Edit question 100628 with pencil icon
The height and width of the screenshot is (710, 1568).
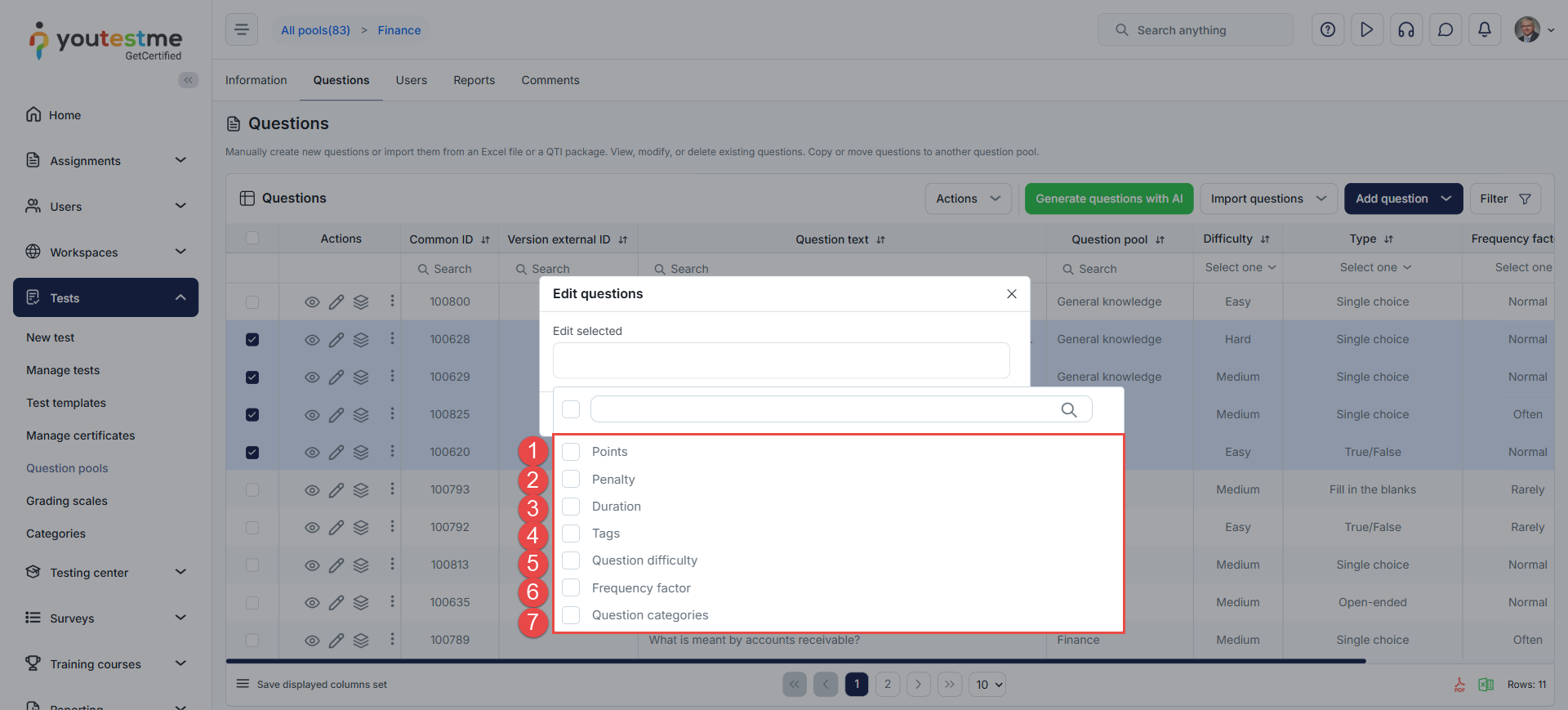[336, 340]
